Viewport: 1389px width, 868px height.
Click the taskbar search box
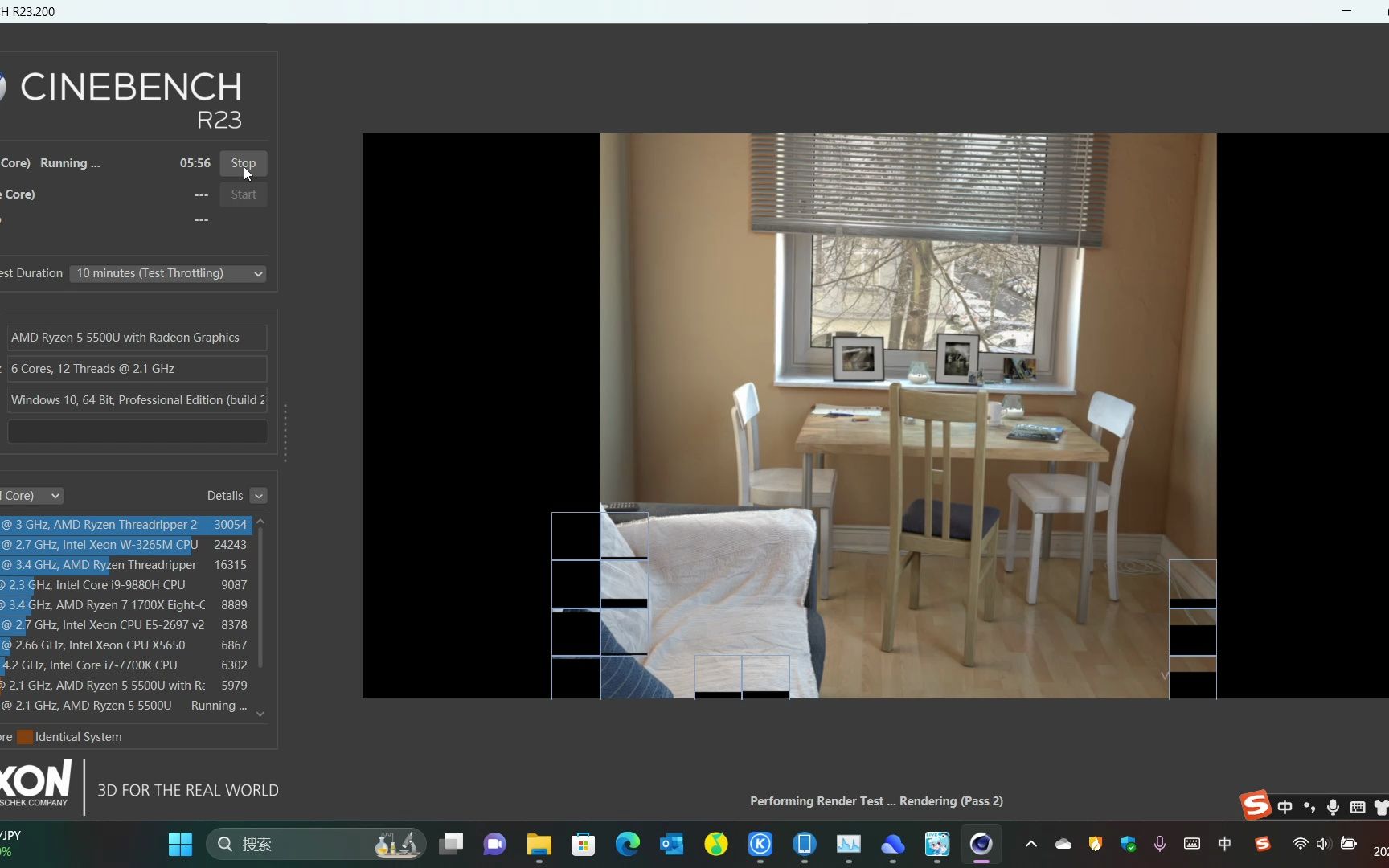tap(317, 844)
